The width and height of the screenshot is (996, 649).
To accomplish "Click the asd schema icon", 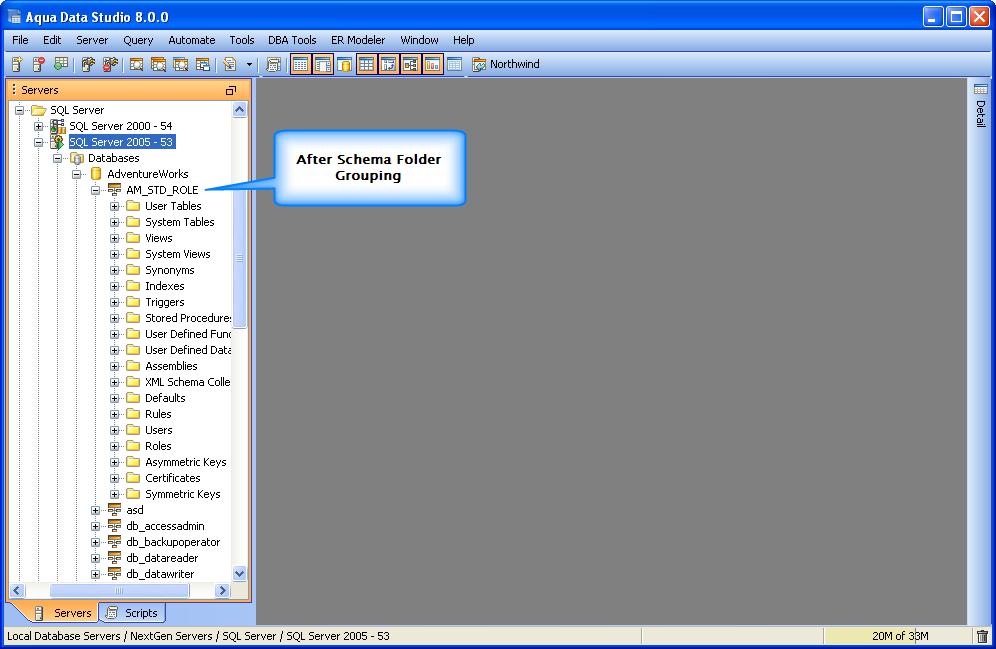I will tap(114, 510).
